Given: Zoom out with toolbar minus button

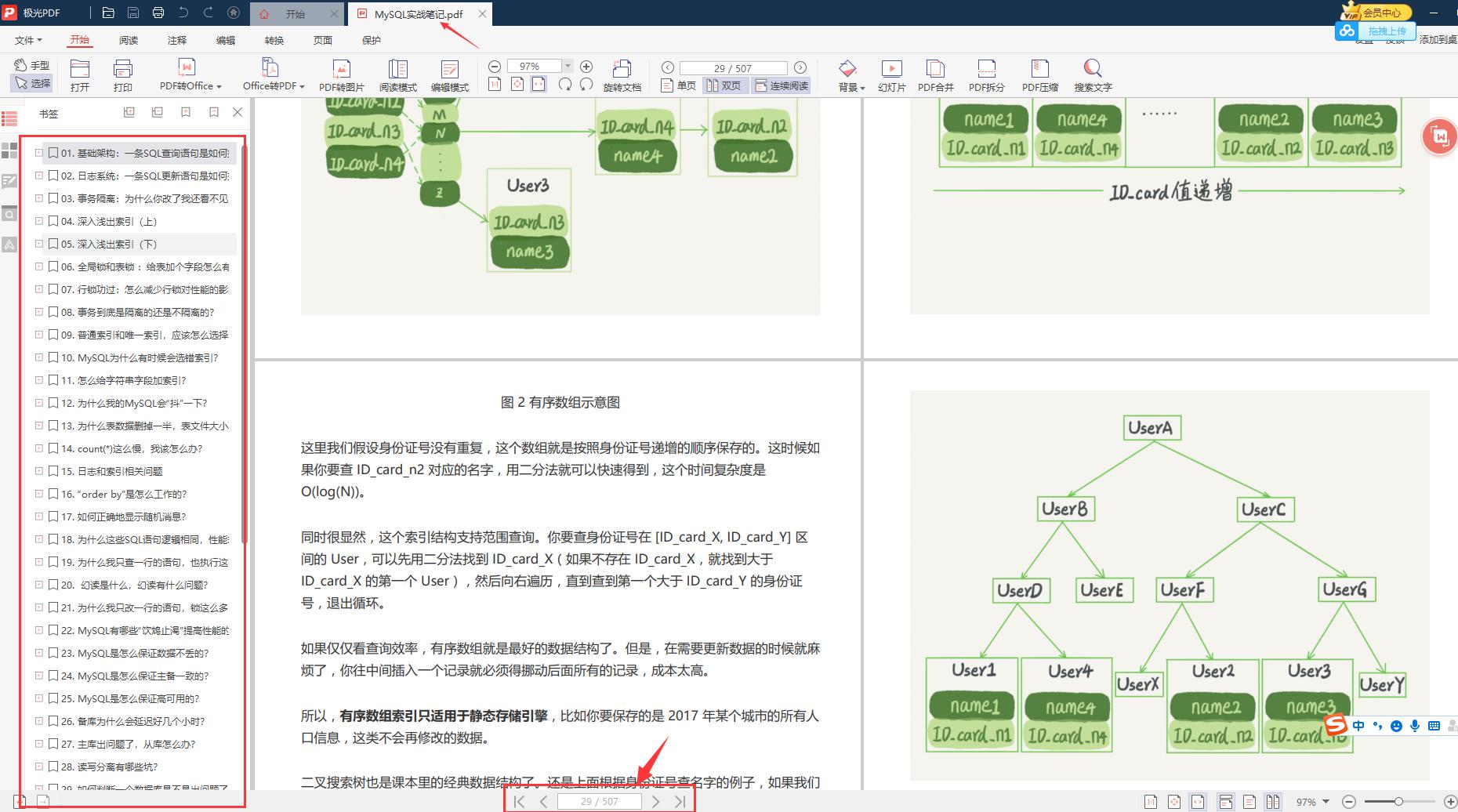Looking at the screenshot, I should pos(495,67).
